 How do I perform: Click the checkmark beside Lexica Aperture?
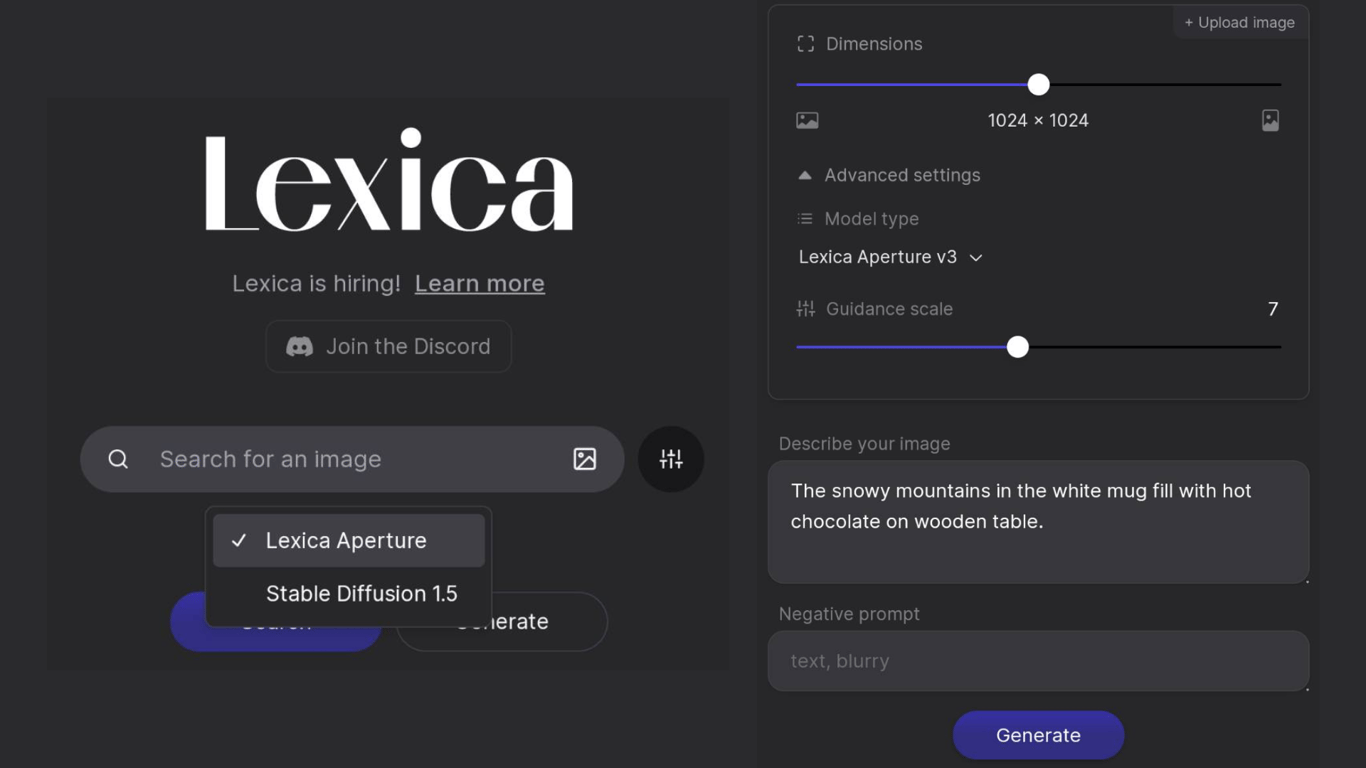pyautogui.click(x=239, y=540)
